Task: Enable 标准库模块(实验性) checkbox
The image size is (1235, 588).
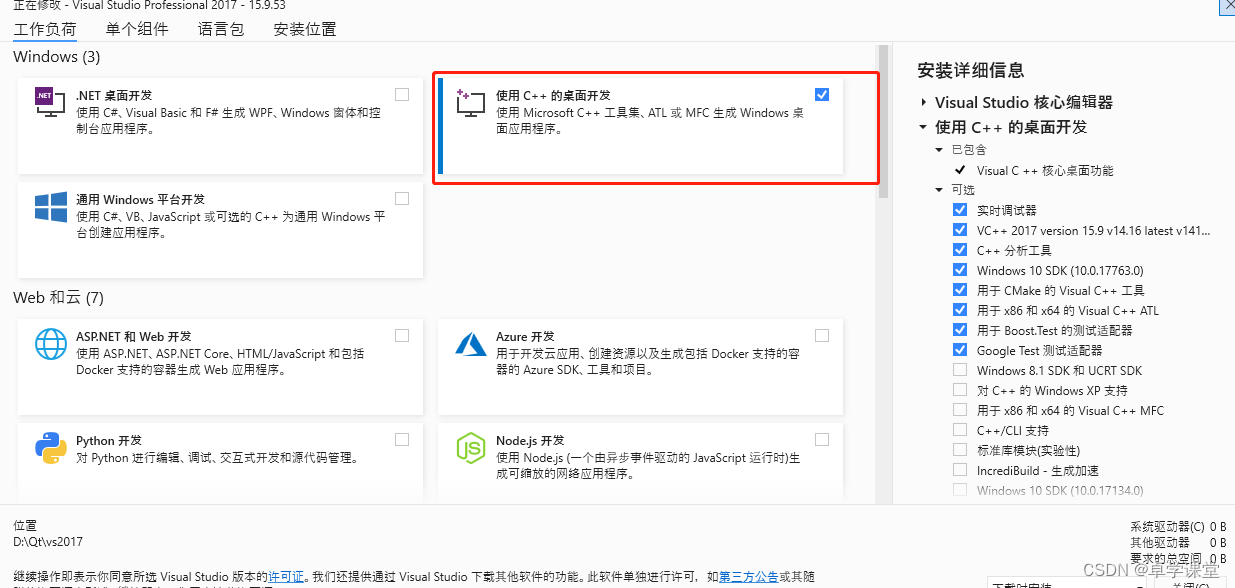Action: click(x=960, y=450)
